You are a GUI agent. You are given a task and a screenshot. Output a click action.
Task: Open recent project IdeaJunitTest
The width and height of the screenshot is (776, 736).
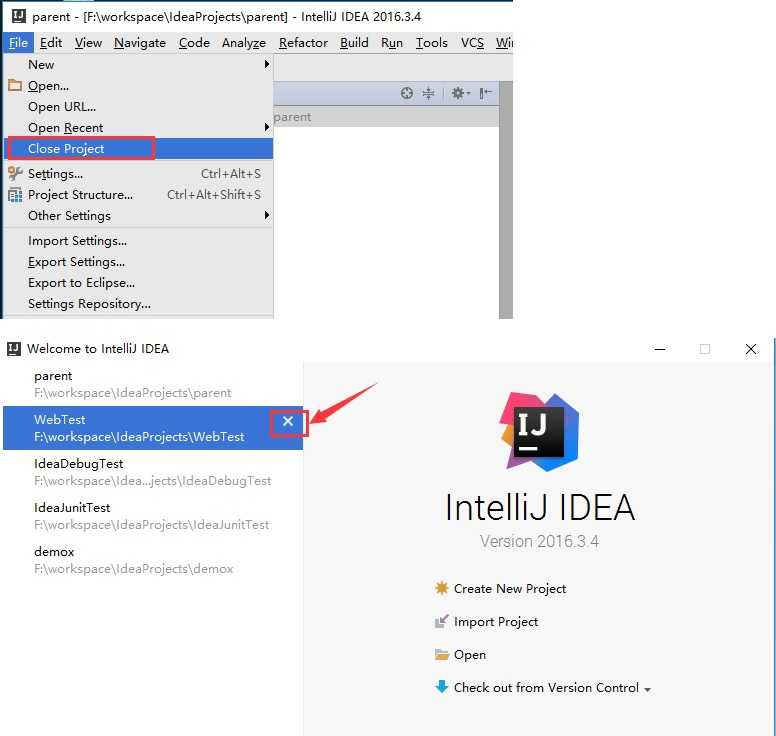(153, 516)
